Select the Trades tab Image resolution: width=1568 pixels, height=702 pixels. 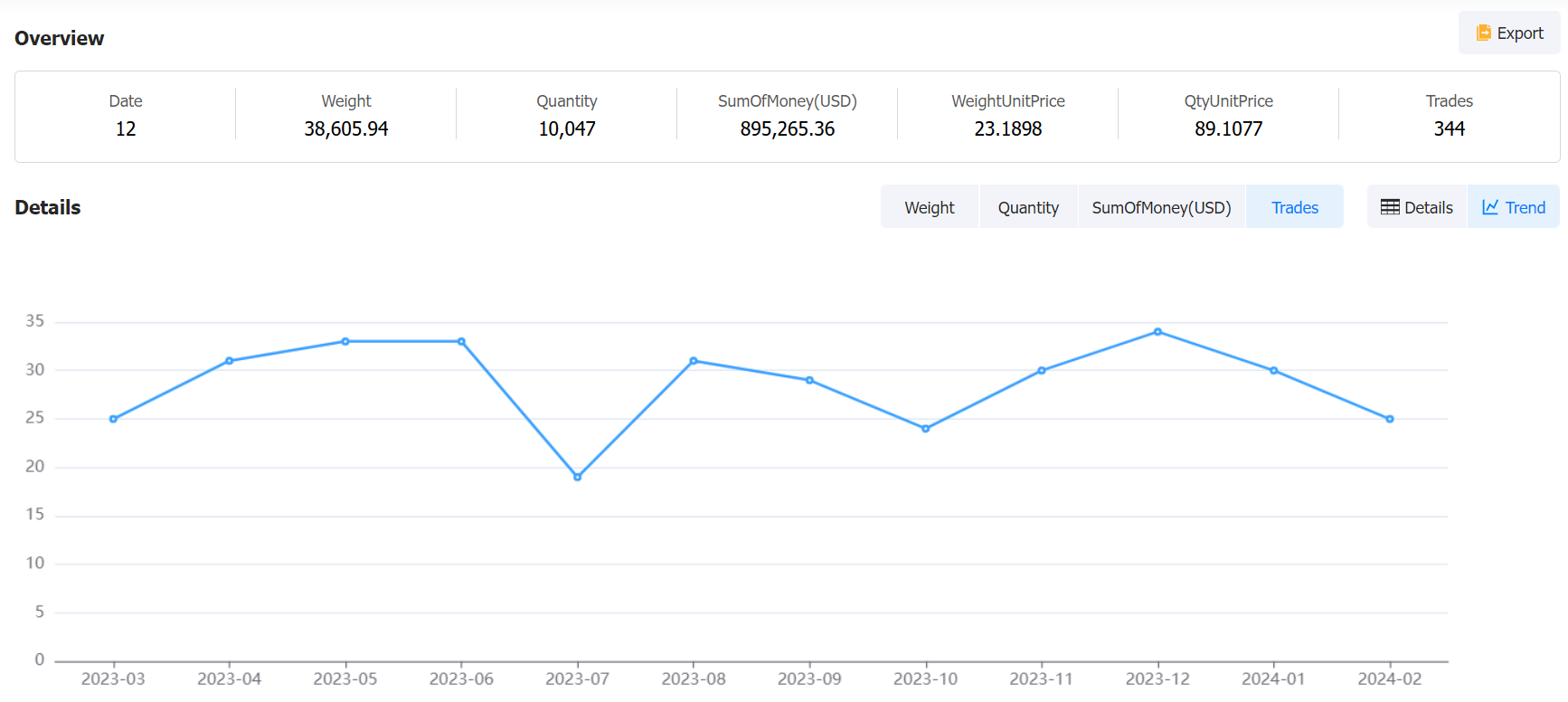point(1295,207)
